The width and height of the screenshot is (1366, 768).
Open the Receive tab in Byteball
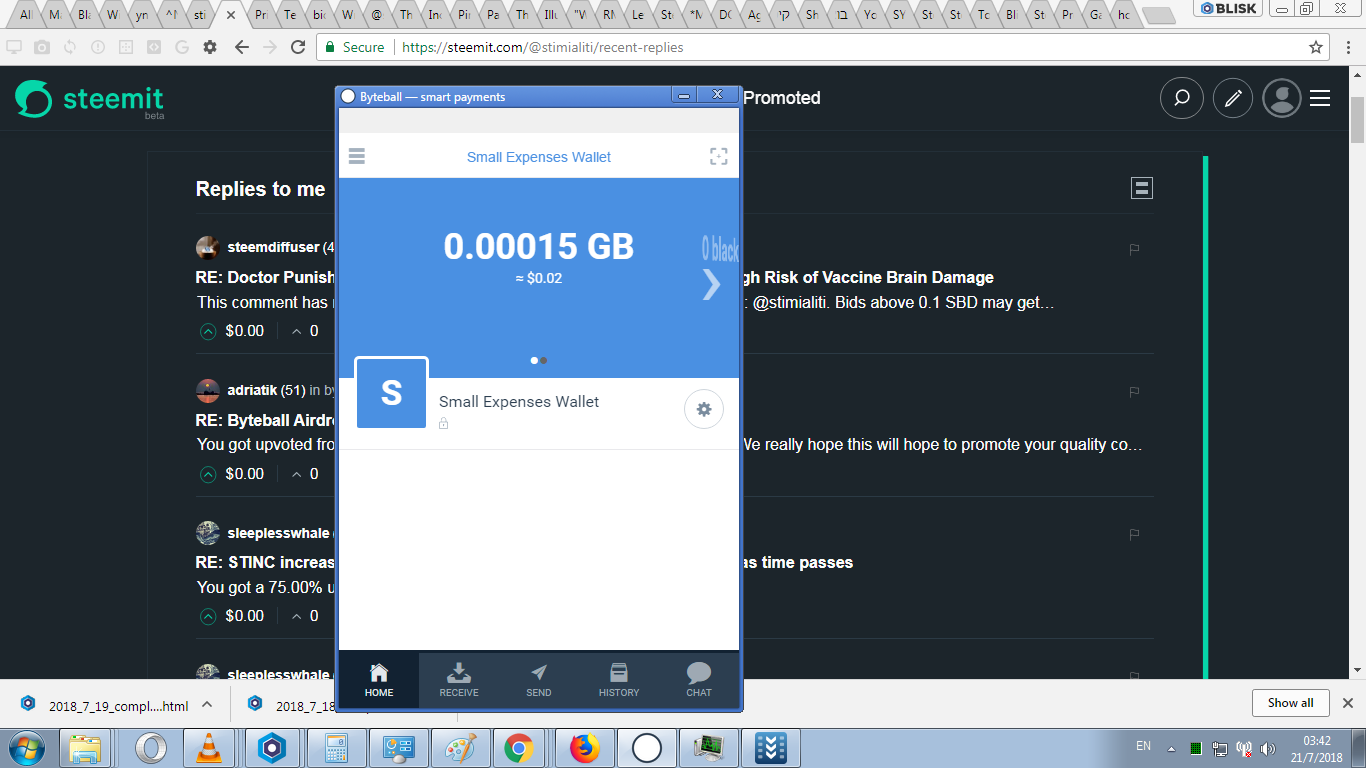pos(459,680)
